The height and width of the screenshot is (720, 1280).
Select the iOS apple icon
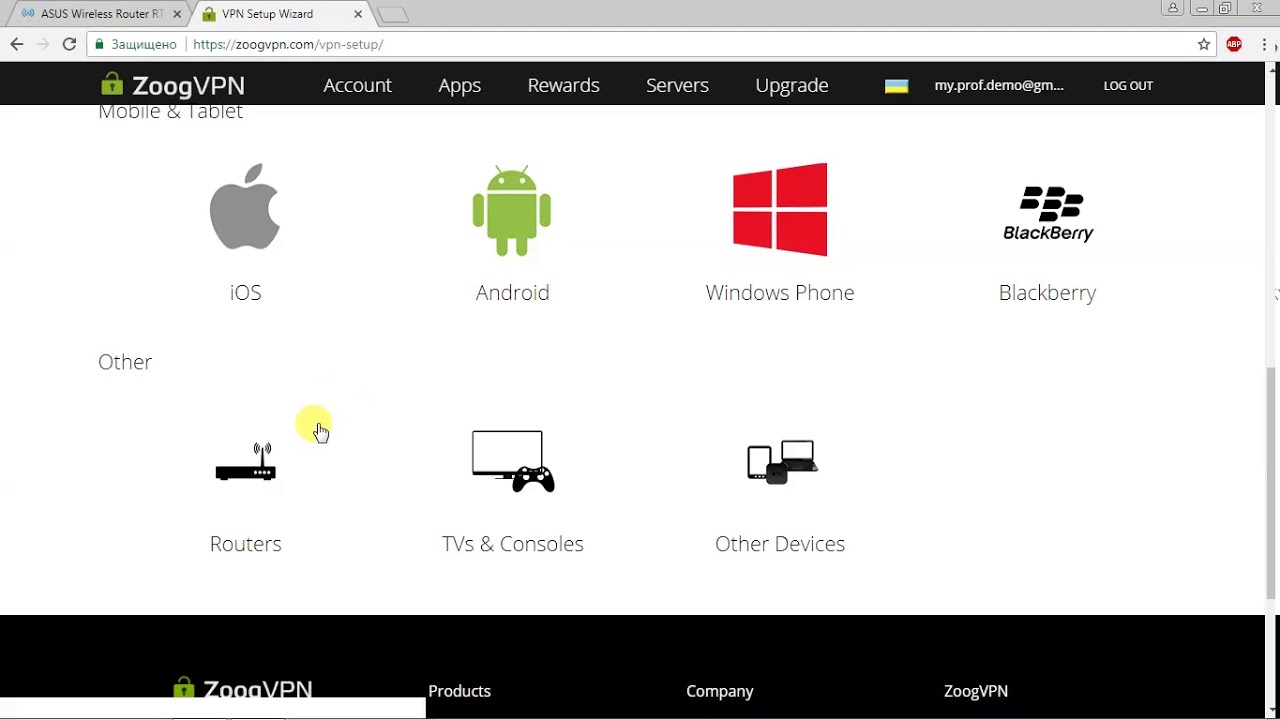click(x=245, y=206)
